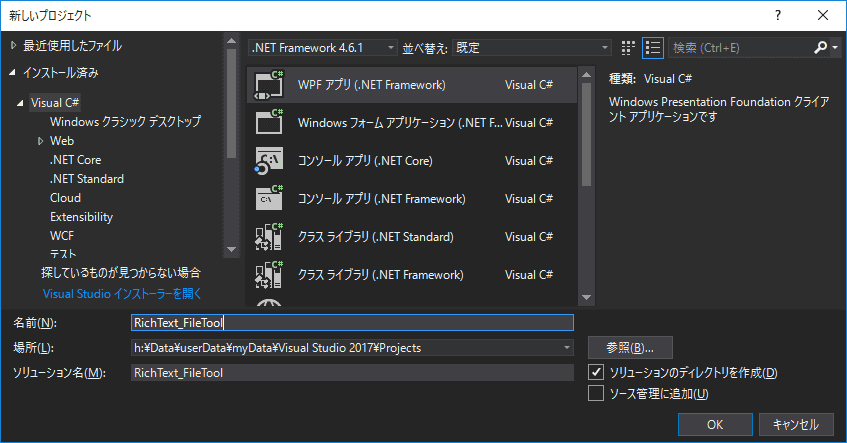
Task: Select コンソール アプリ (.NET Core) row text
Action: tap(365, 160)
